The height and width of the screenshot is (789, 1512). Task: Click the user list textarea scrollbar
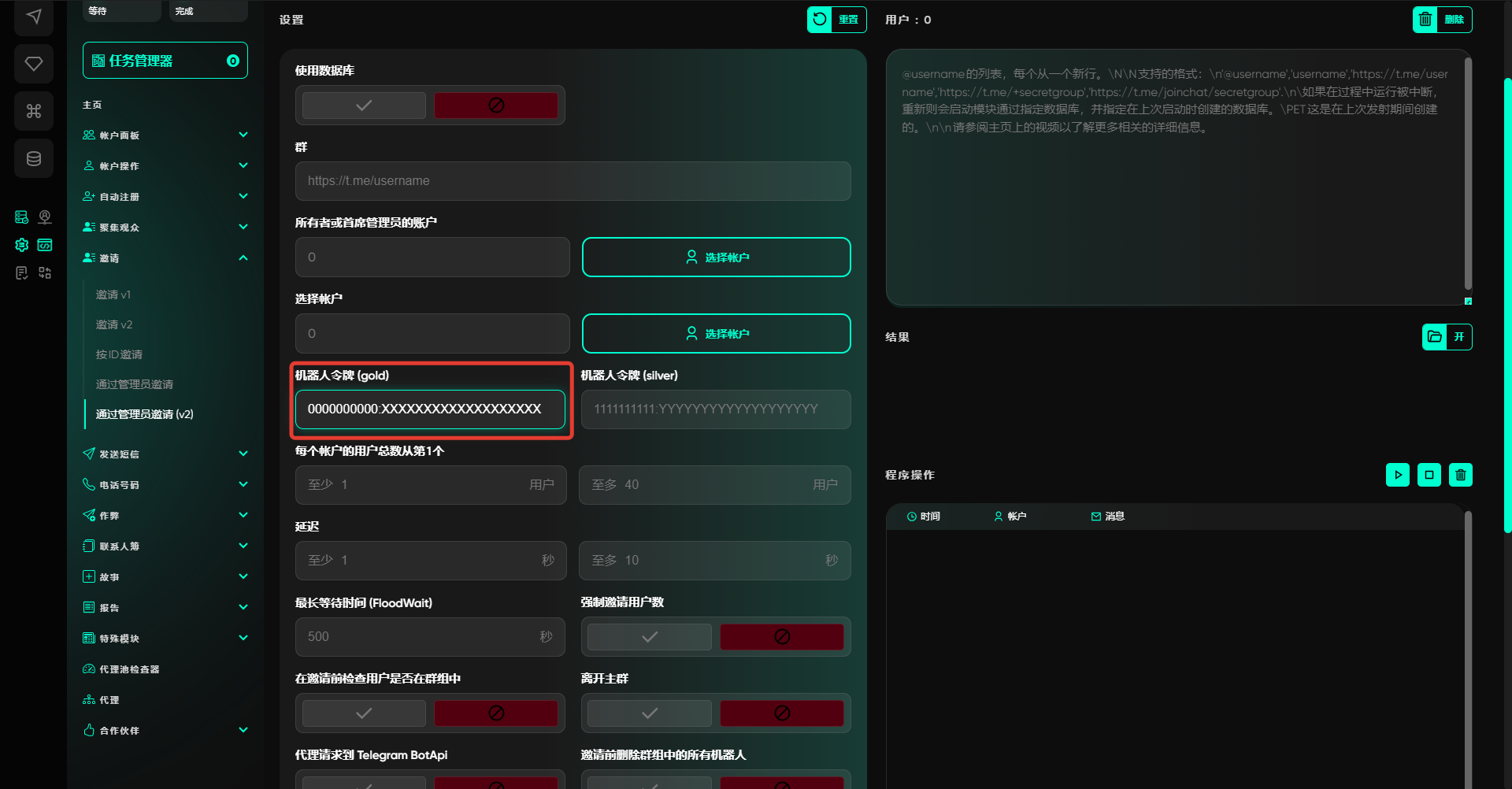click(x=1467, y=173)
